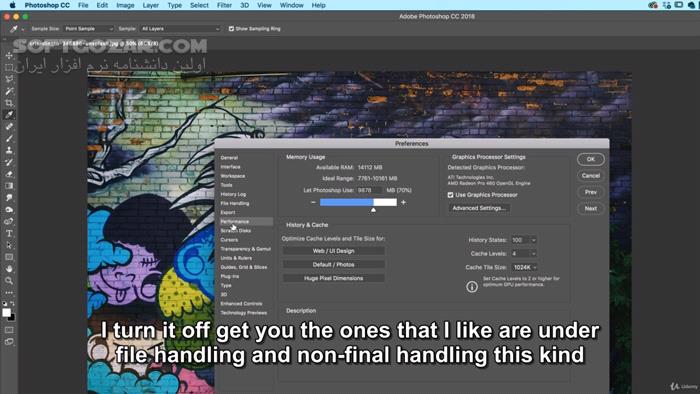This screenshot has height=394, width=700.
Task: Select the Pen tool
Action: 9,221
